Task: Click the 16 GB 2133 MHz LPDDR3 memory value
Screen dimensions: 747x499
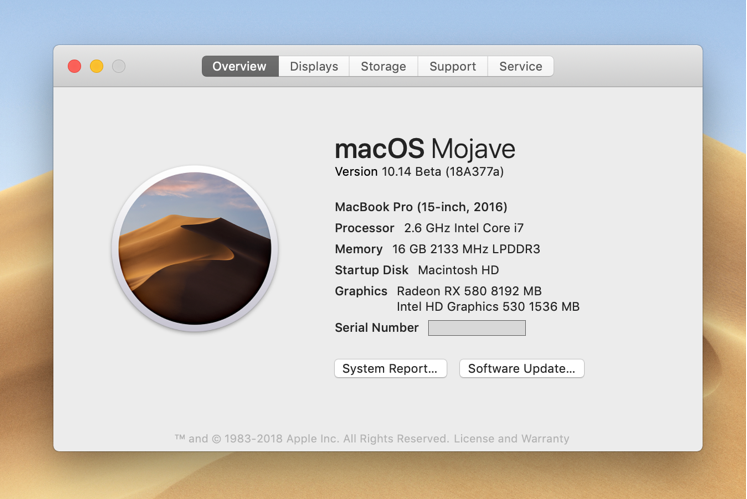Action: [x=465, y=249]
